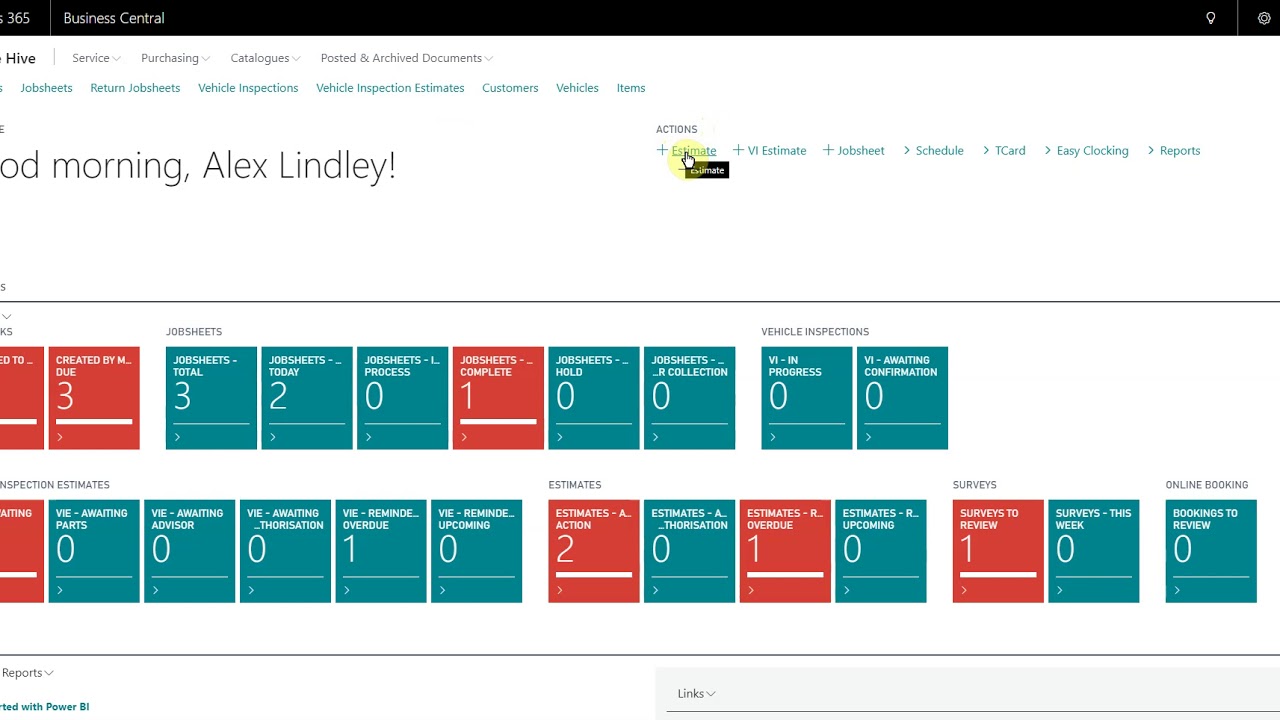Open Estimates - Awaiting Action tile
Viewport: 1280px width, 720px height.
click(594, 551)
